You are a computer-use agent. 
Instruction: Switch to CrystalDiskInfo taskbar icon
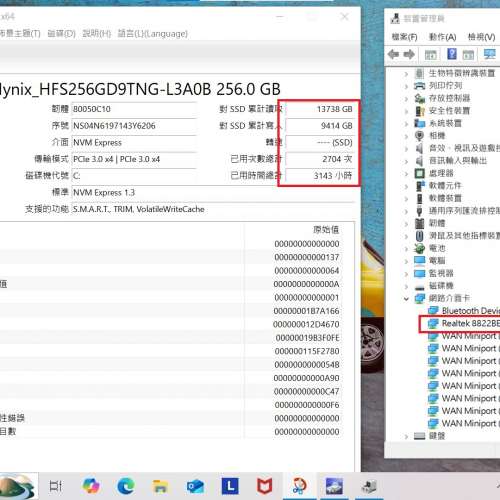(334, 486)
